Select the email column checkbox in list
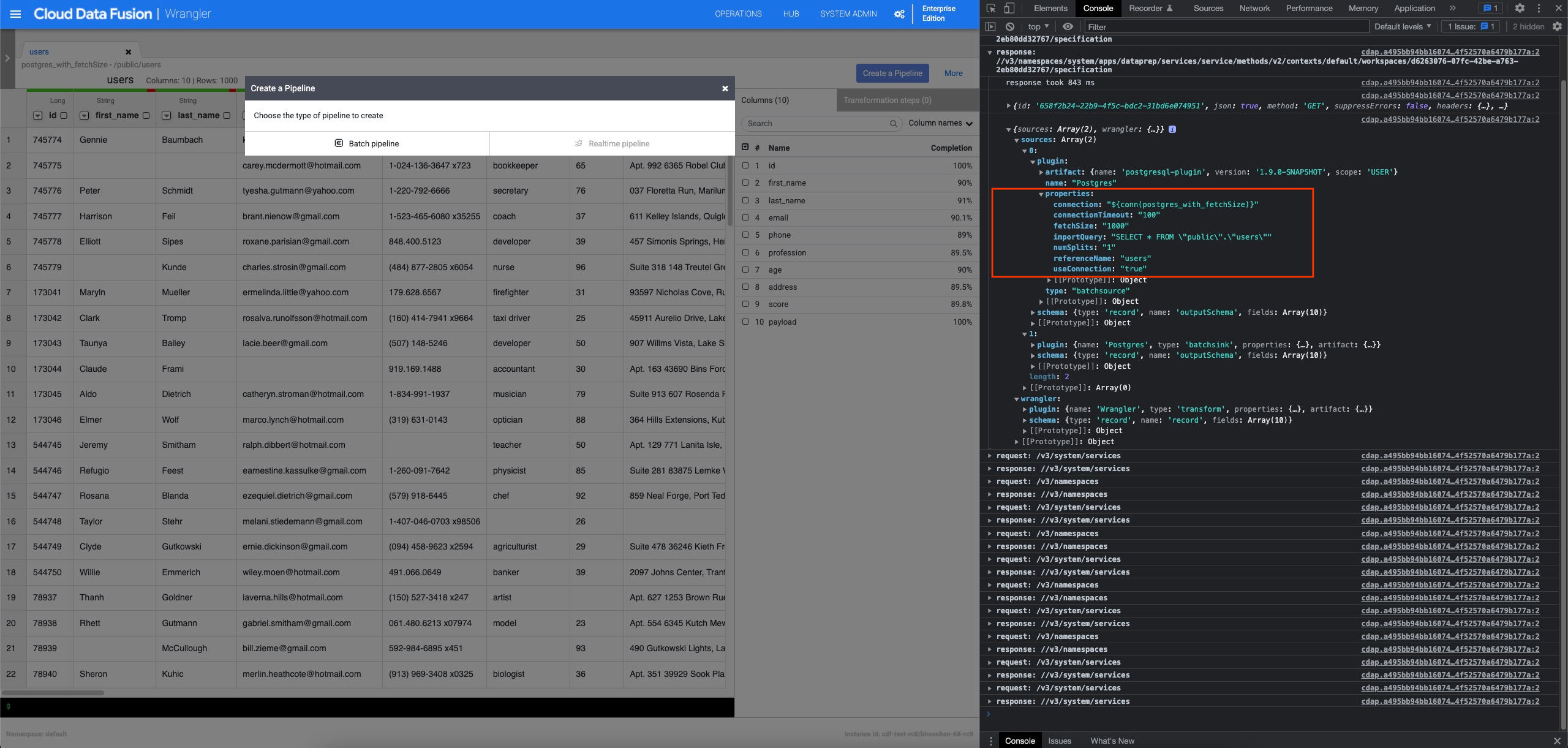 point(745,217)
